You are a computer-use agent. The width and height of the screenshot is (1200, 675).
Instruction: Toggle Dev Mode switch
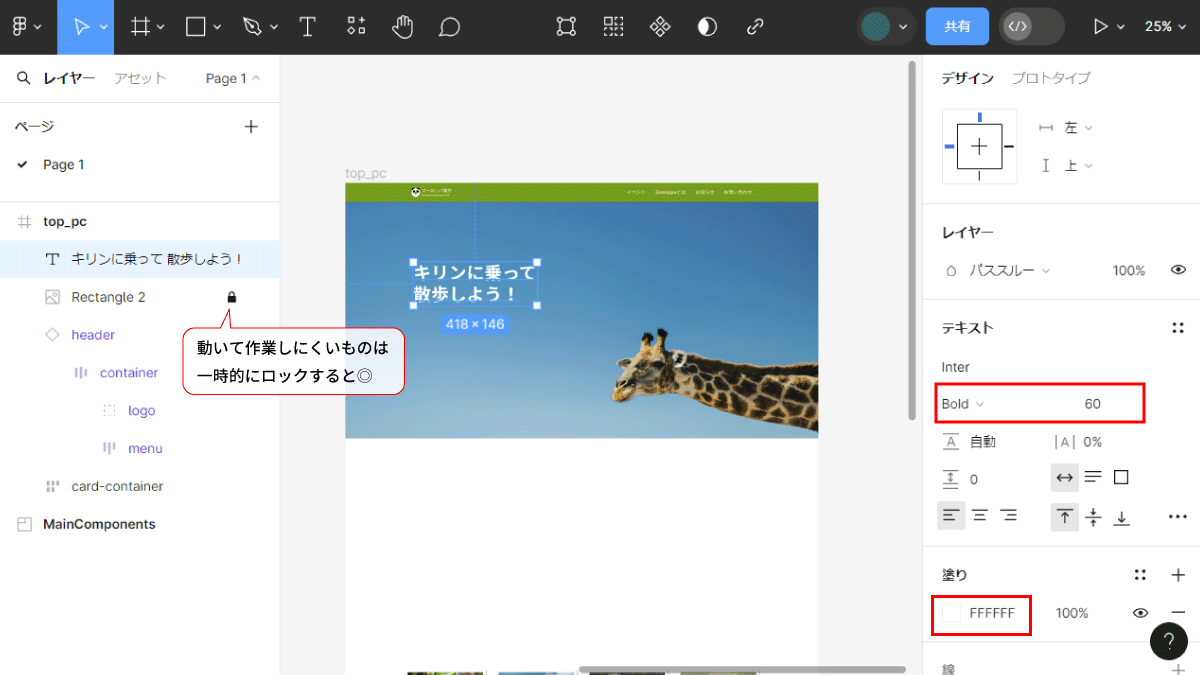coord(1032,27)
